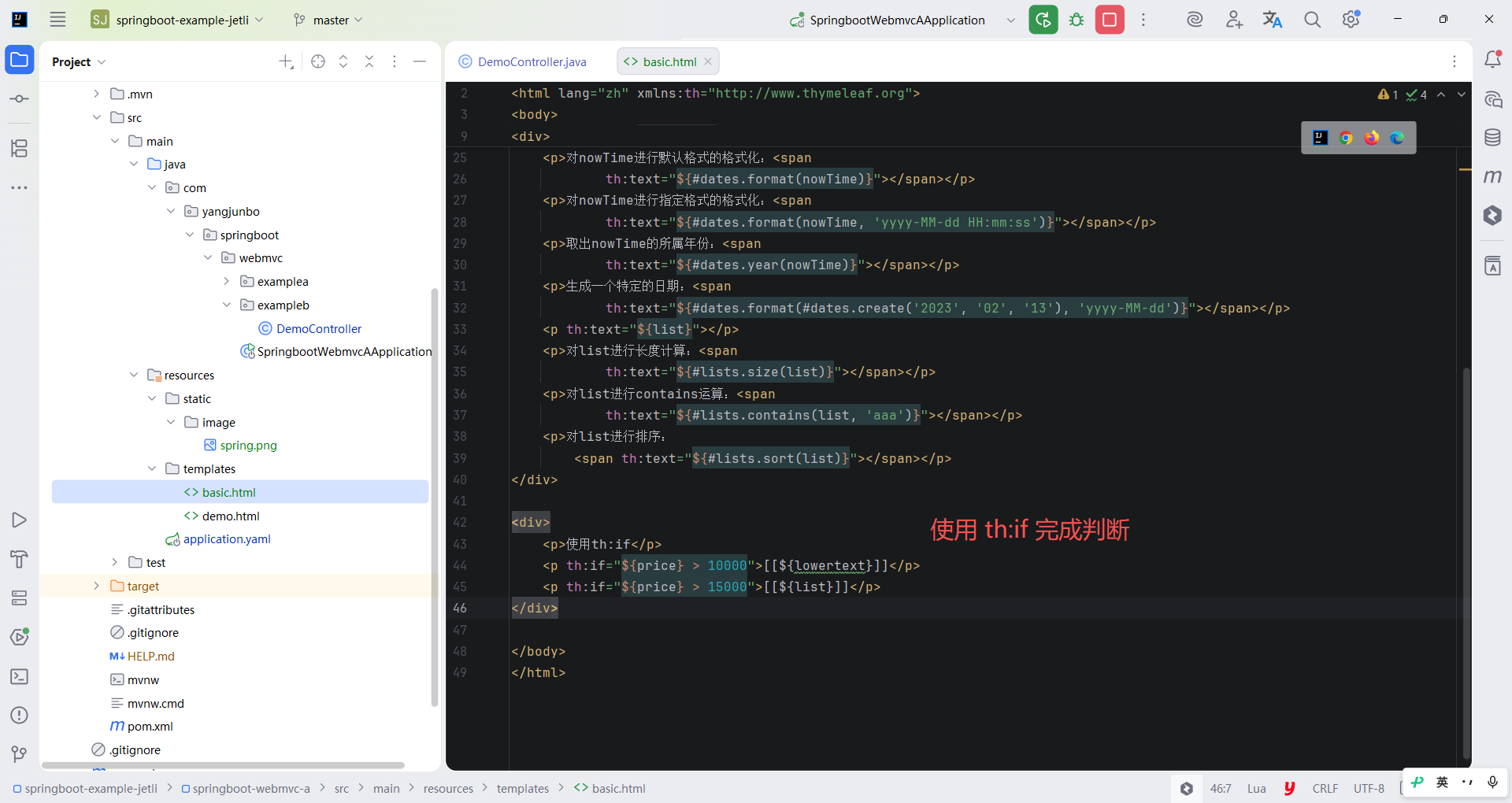
Task: Expand the target folder
Action: click(x=96, y=586)
